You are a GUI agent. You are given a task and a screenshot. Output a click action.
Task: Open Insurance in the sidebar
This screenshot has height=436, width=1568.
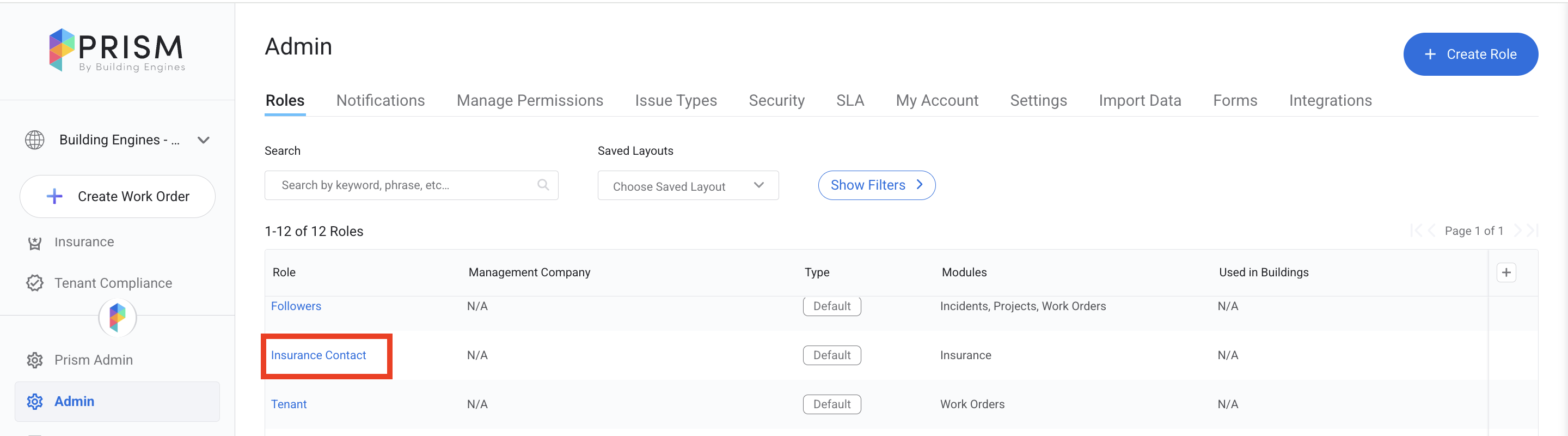point(84,242)
